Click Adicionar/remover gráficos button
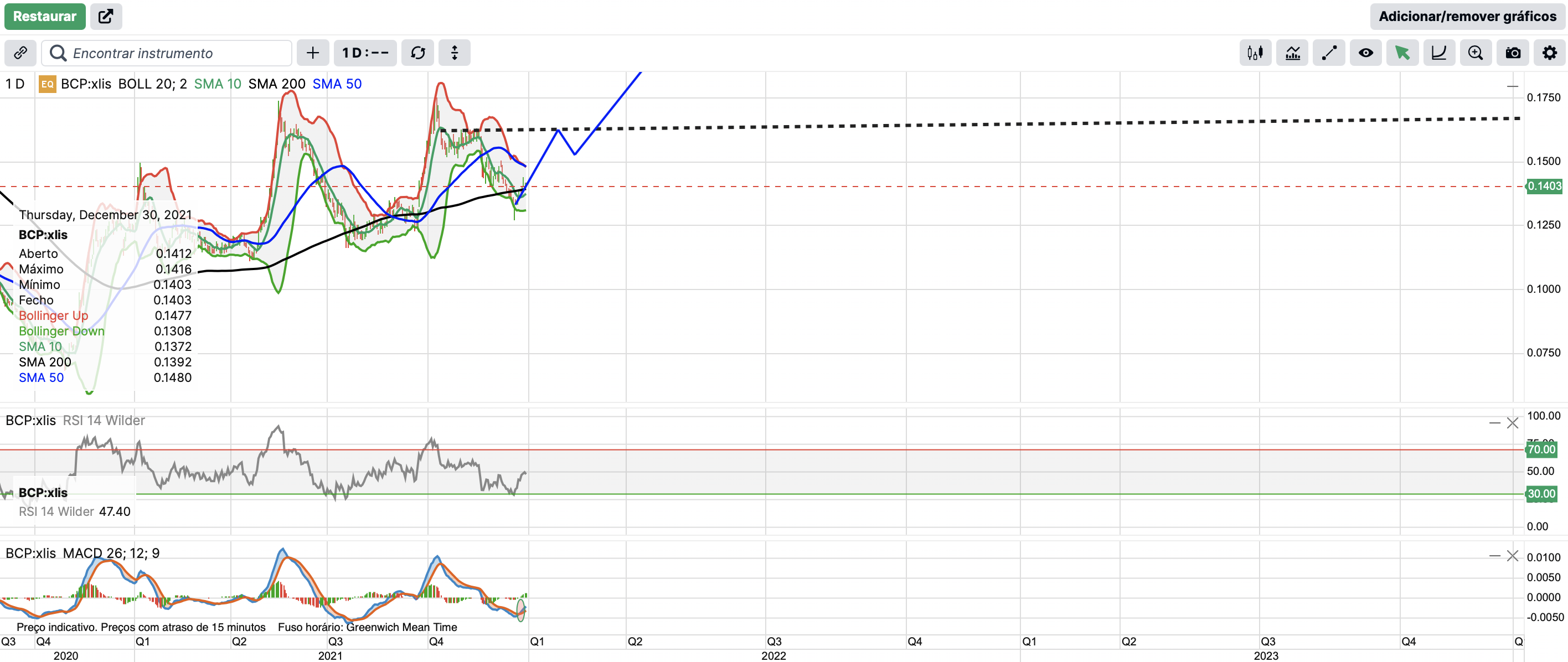The image size is (1568, 662). click(1467, 17)
